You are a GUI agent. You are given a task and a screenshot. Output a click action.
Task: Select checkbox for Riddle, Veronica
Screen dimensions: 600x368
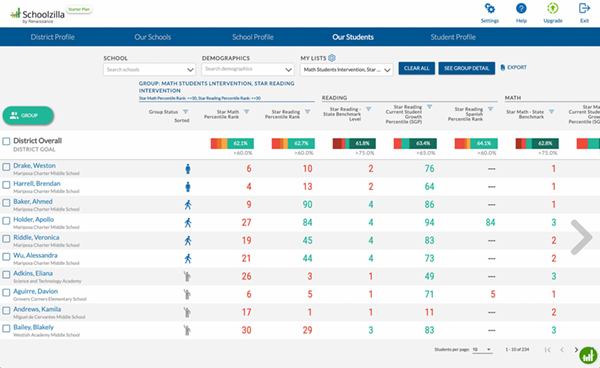(6, 239)
